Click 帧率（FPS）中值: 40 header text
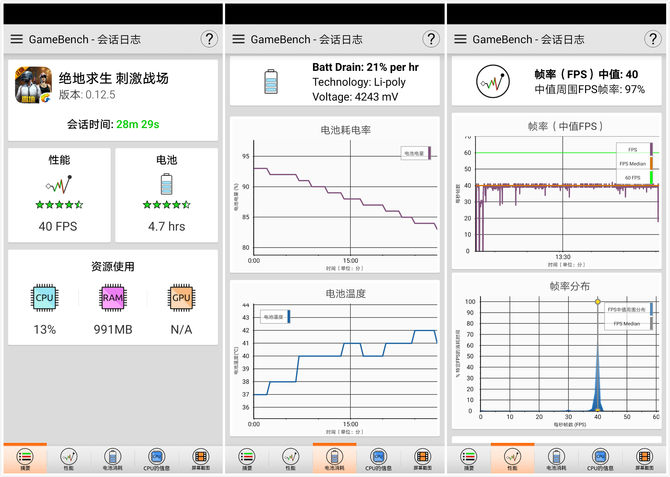670x477 pixels. point(586,74)
